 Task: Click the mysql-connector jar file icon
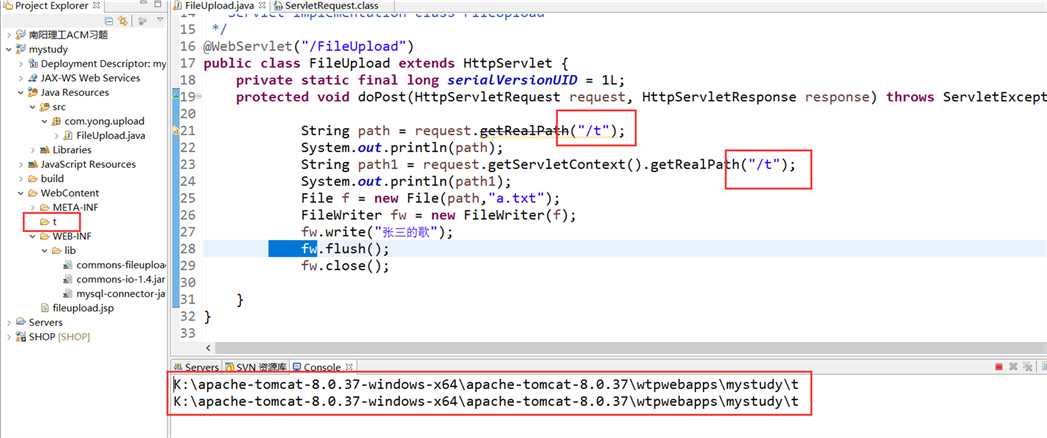68,294
